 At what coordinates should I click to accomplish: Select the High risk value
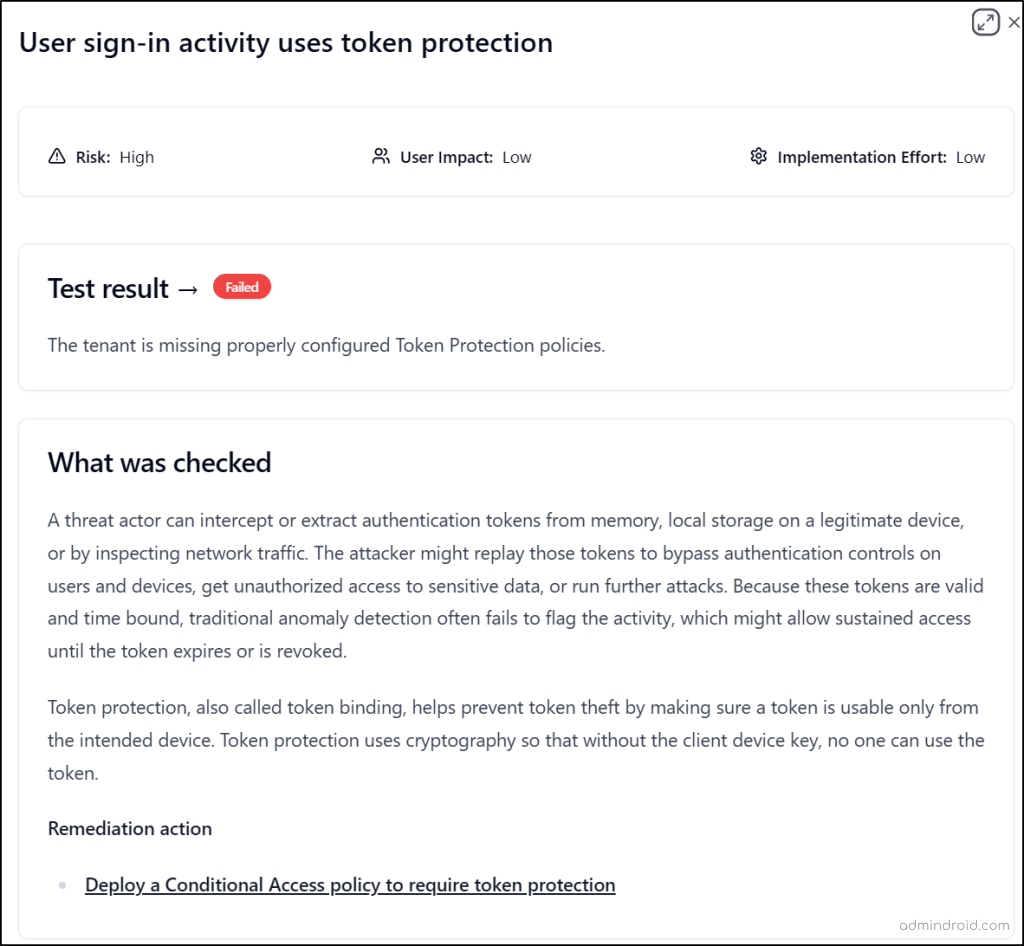[137, 157]
